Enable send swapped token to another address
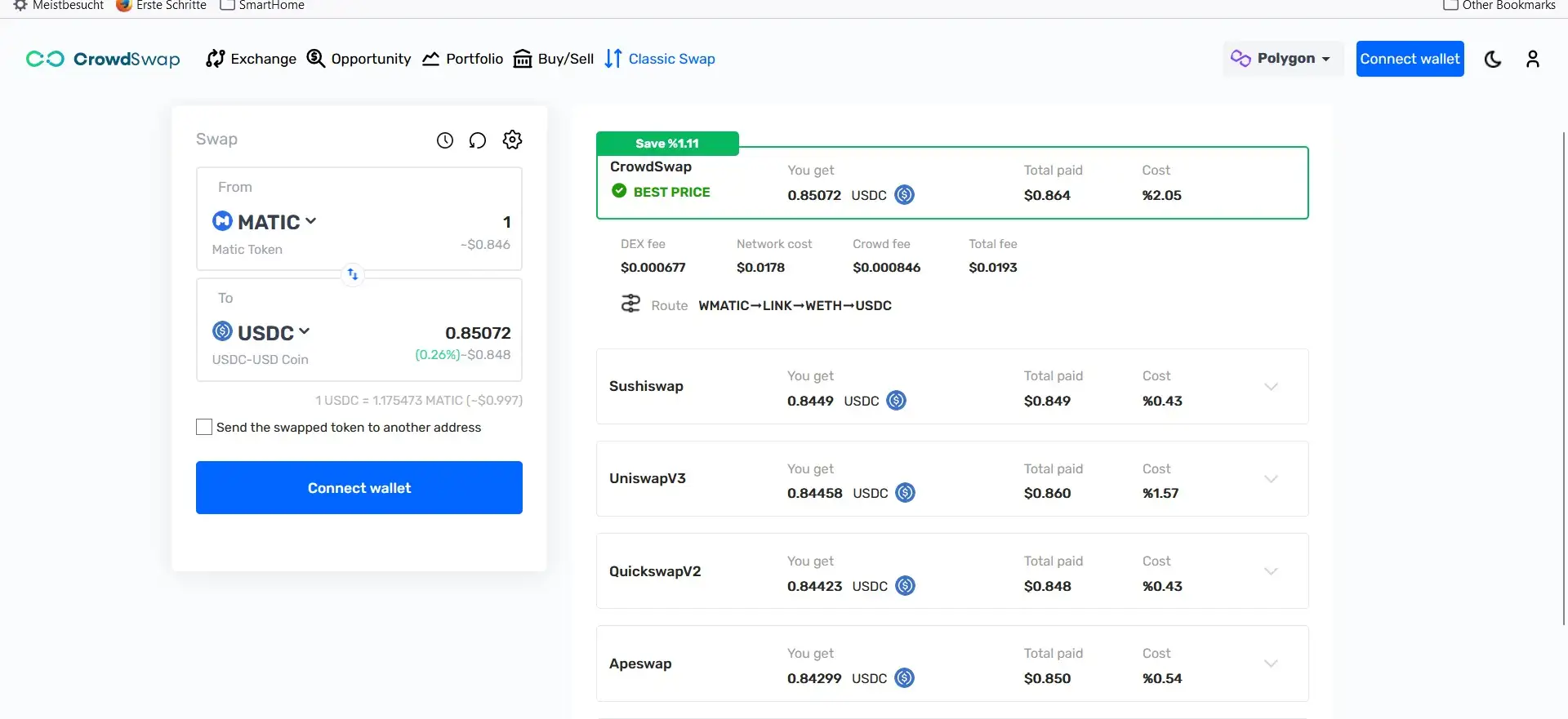1568x719 pixels. 204,427
